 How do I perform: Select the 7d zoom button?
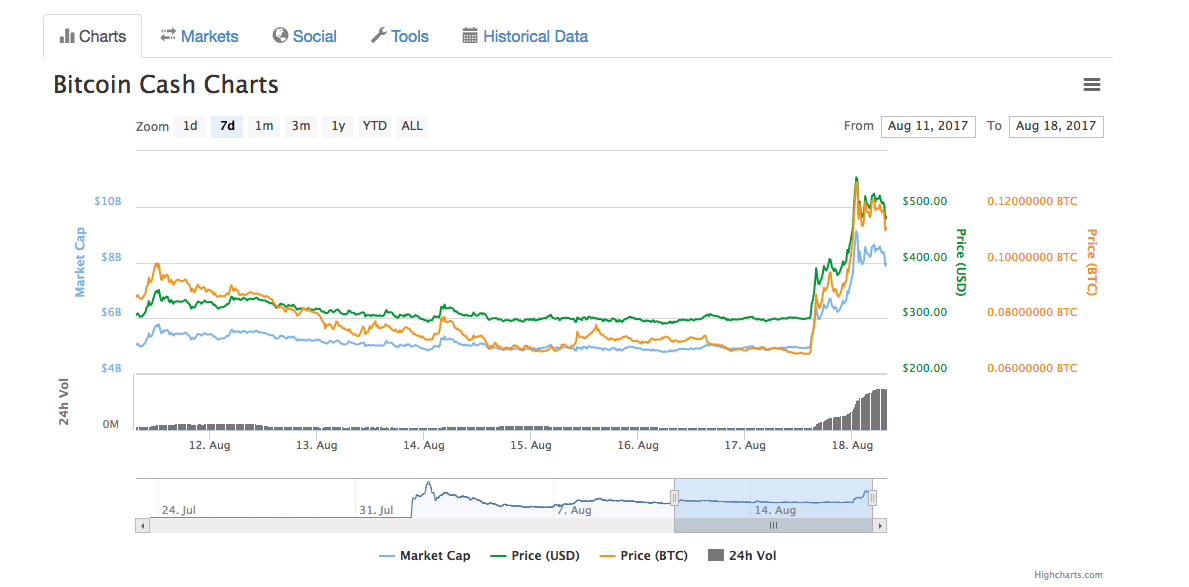227,126
